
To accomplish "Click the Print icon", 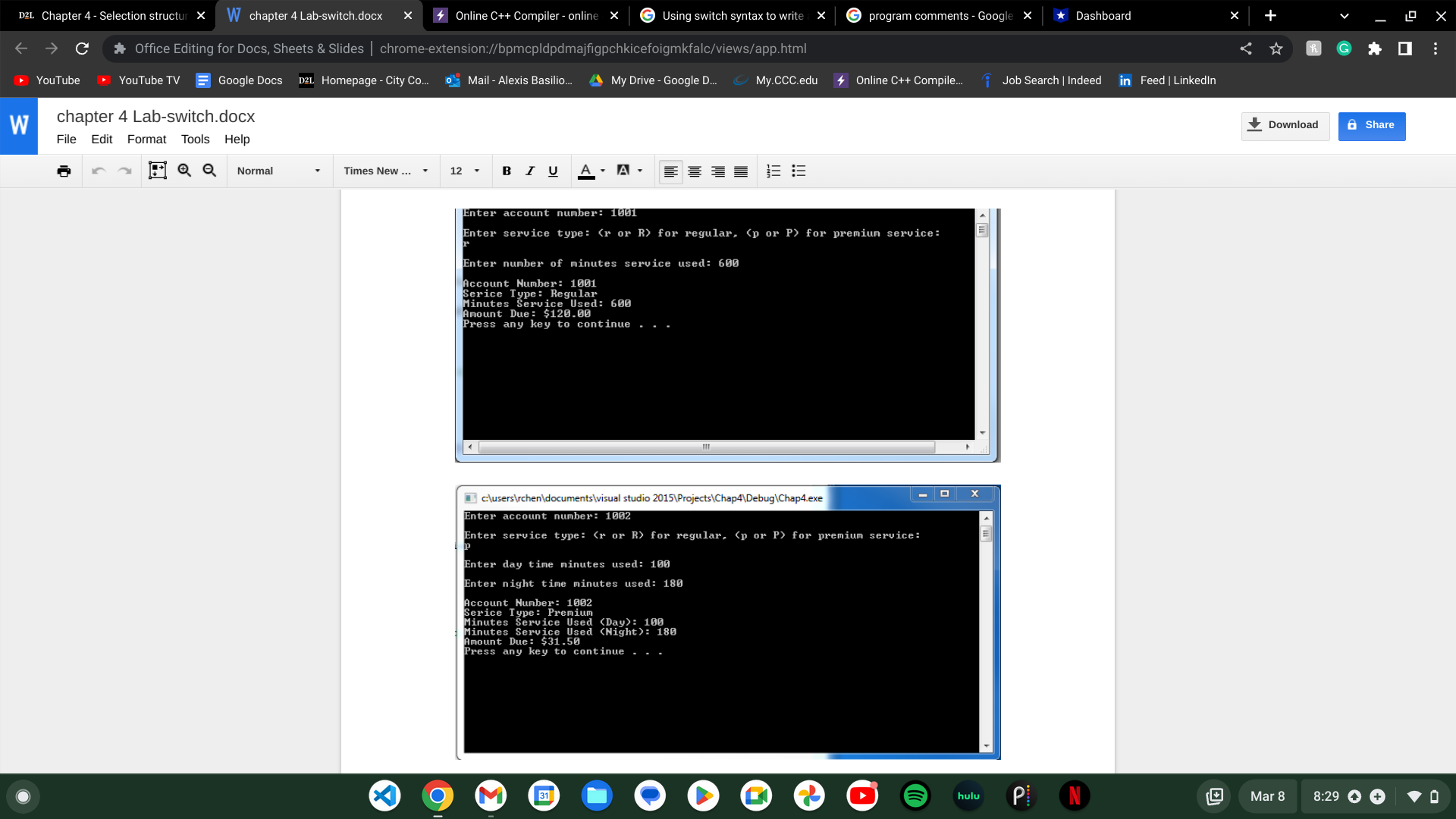I will (64, 171).
